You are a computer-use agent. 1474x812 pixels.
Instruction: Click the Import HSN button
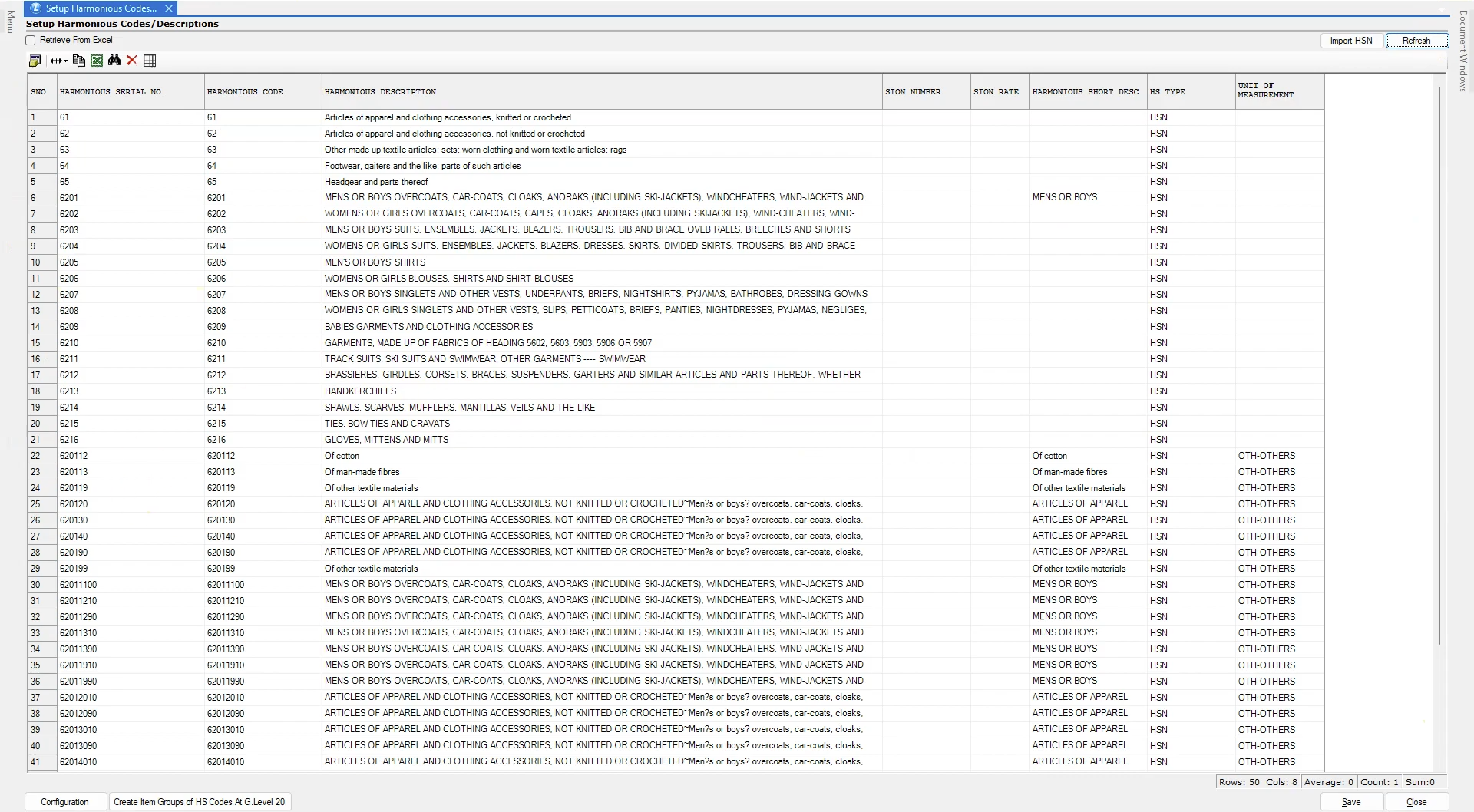tap(1350, 41)
